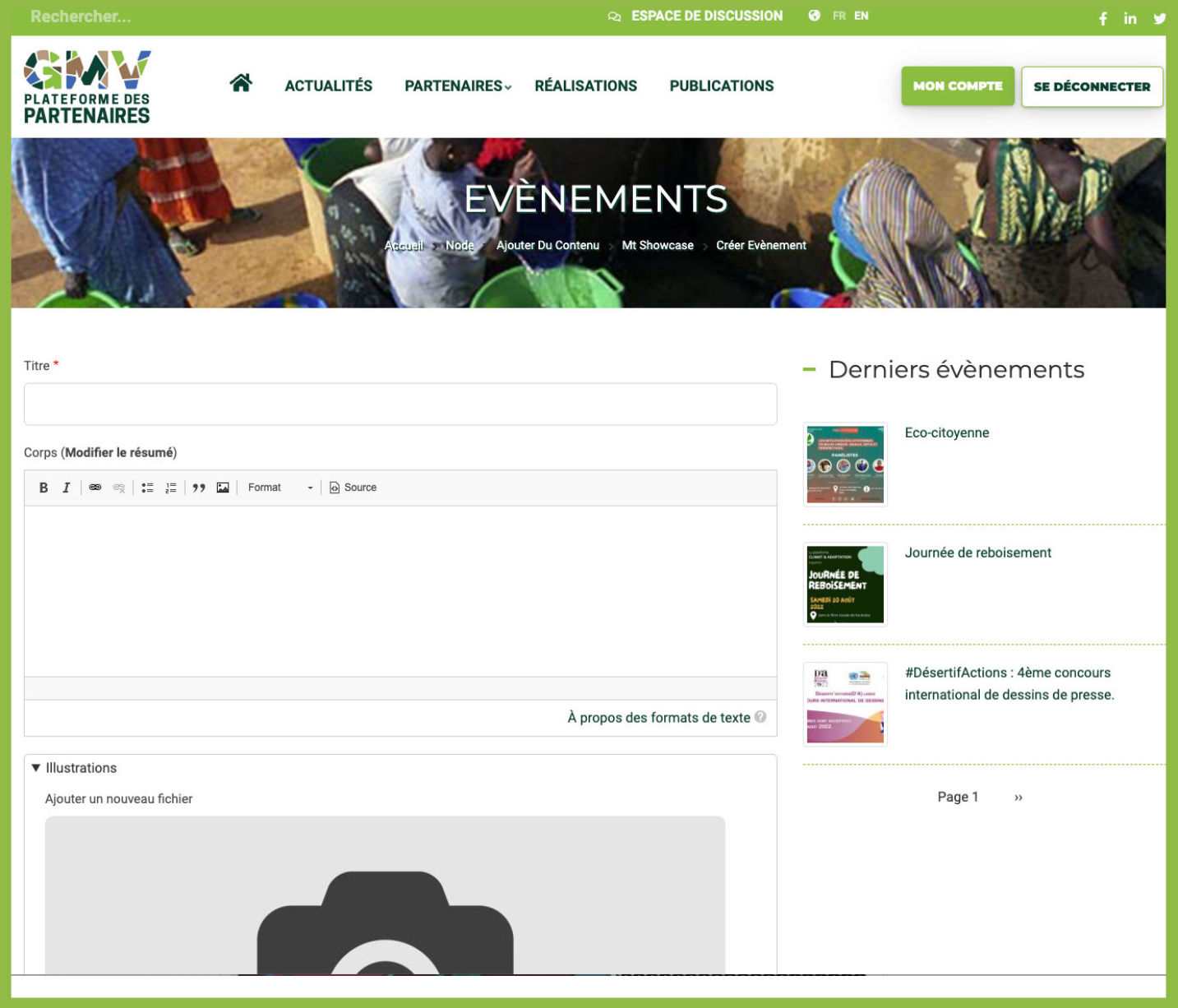This screenshot has height=1008, width=1178.
Task: Click the Mon Compte button
Action: coord(958,86)
